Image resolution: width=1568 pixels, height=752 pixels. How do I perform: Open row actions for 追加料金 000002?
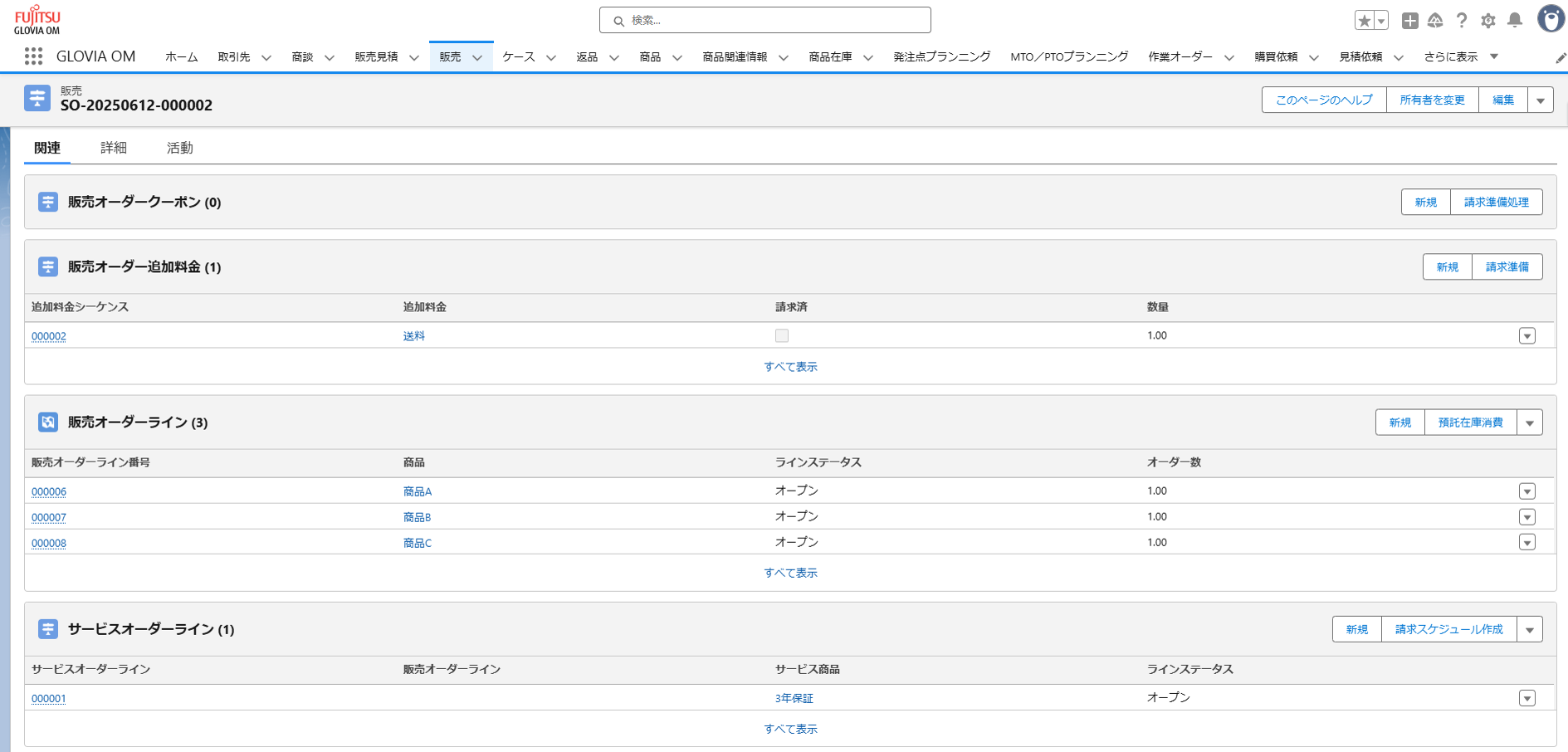click(x=1527, y=335)
